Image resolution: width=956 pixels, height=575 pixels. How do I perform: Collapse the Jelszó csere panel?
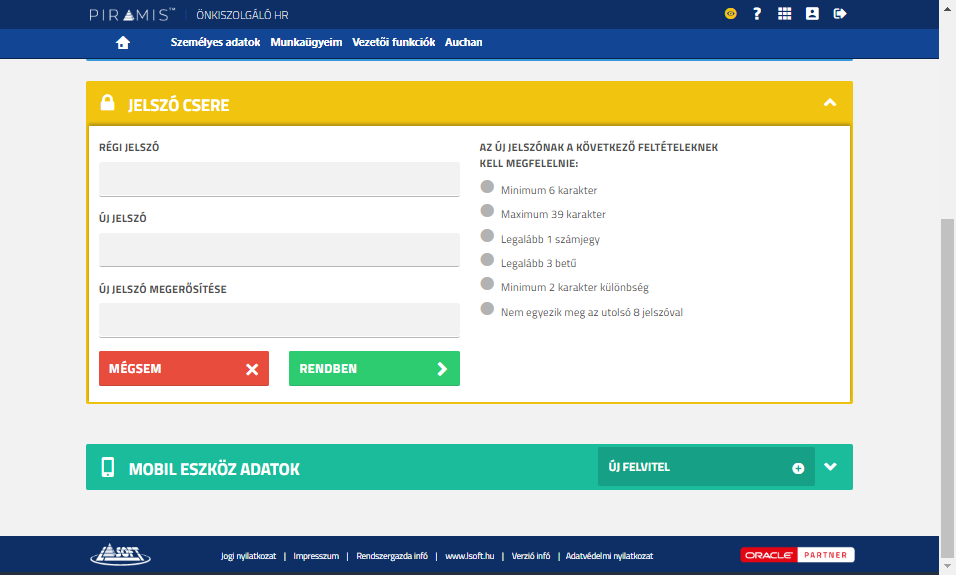[x=829, y=103]
